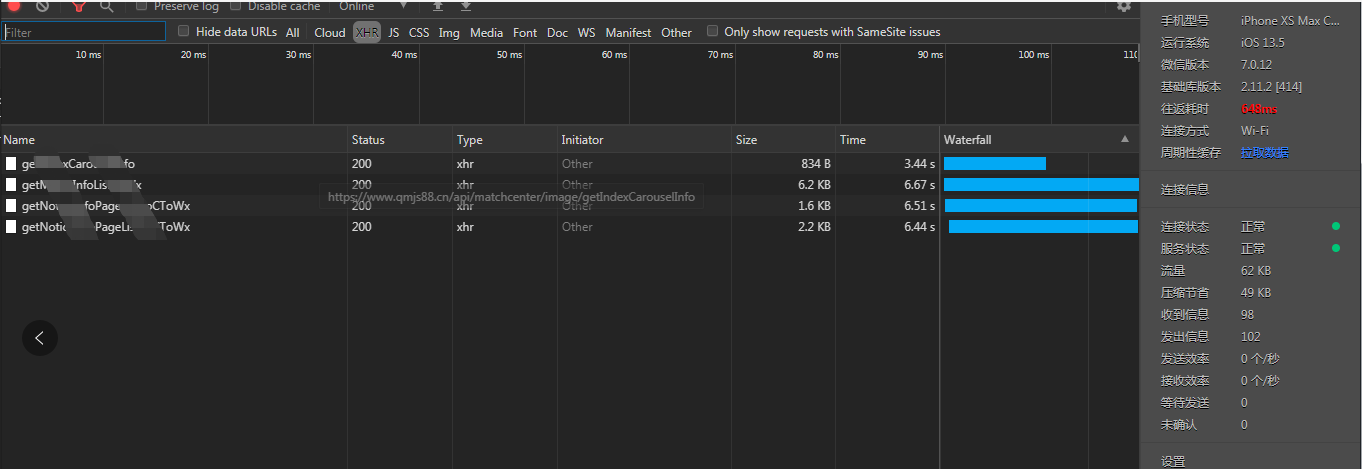
Task: Sort by the Status column header
Action: [x=400, y=140]
